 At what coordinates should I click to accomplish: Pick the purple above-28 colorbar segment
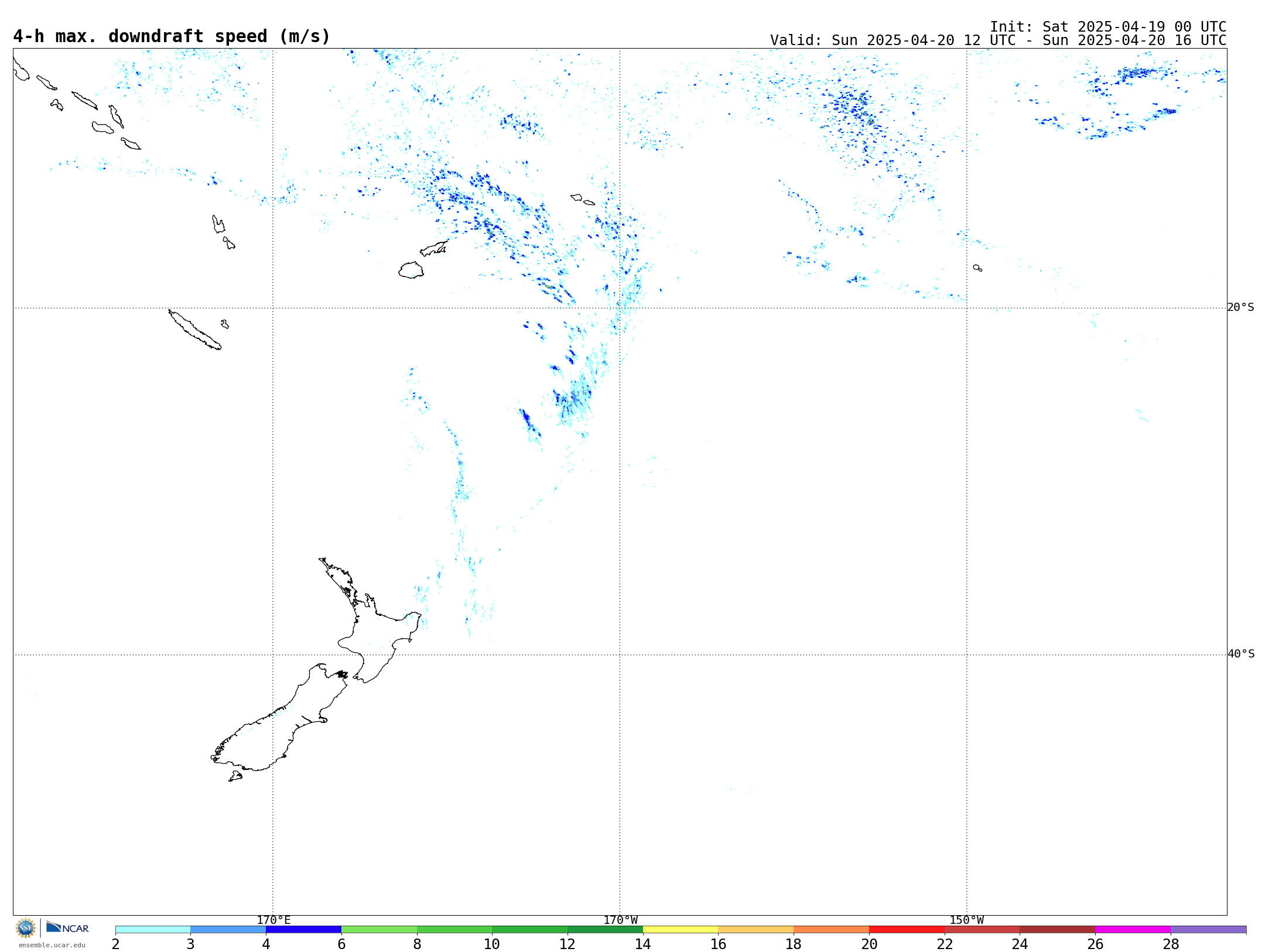coord(1209,930)
